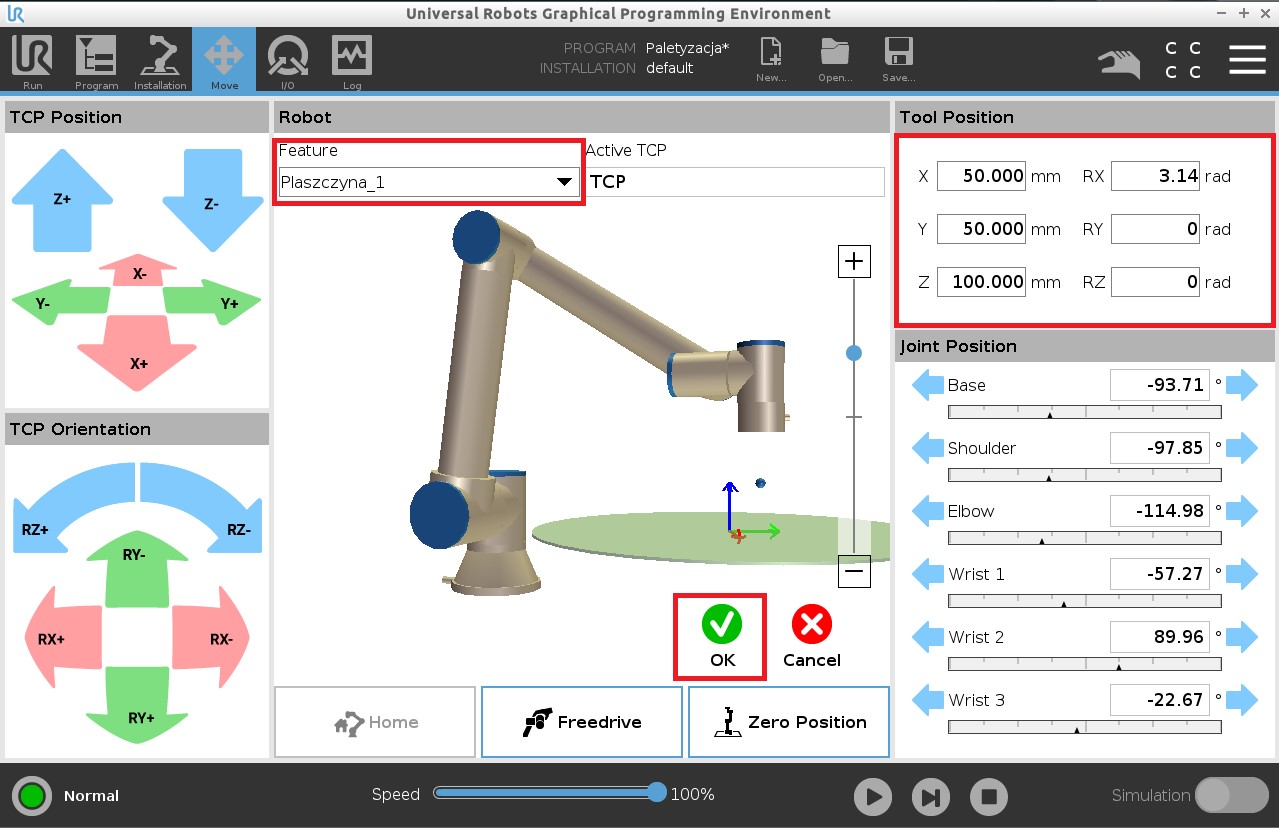The image size is (1279, 828).
Task: Click the Cancel button
Action: [812, 637]
